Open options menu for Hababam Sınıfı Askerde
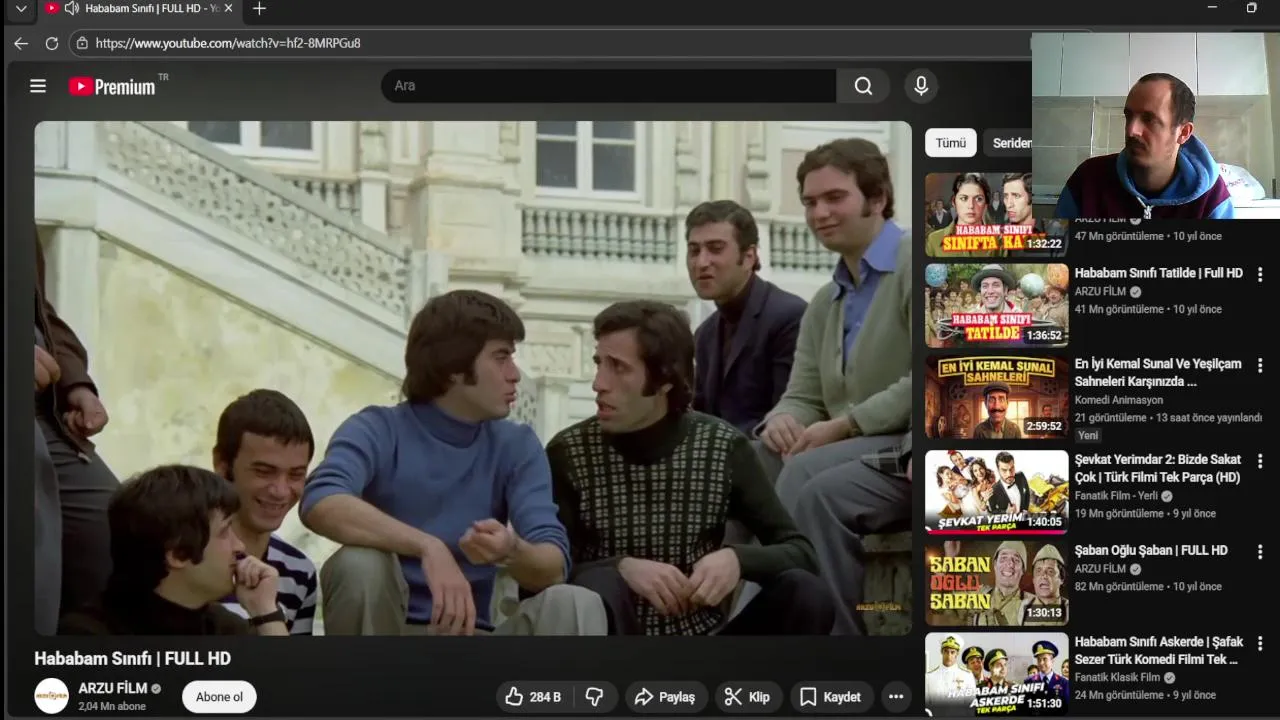The height and width of the screenshot is (720, 1280). [x=1260, y=643]
